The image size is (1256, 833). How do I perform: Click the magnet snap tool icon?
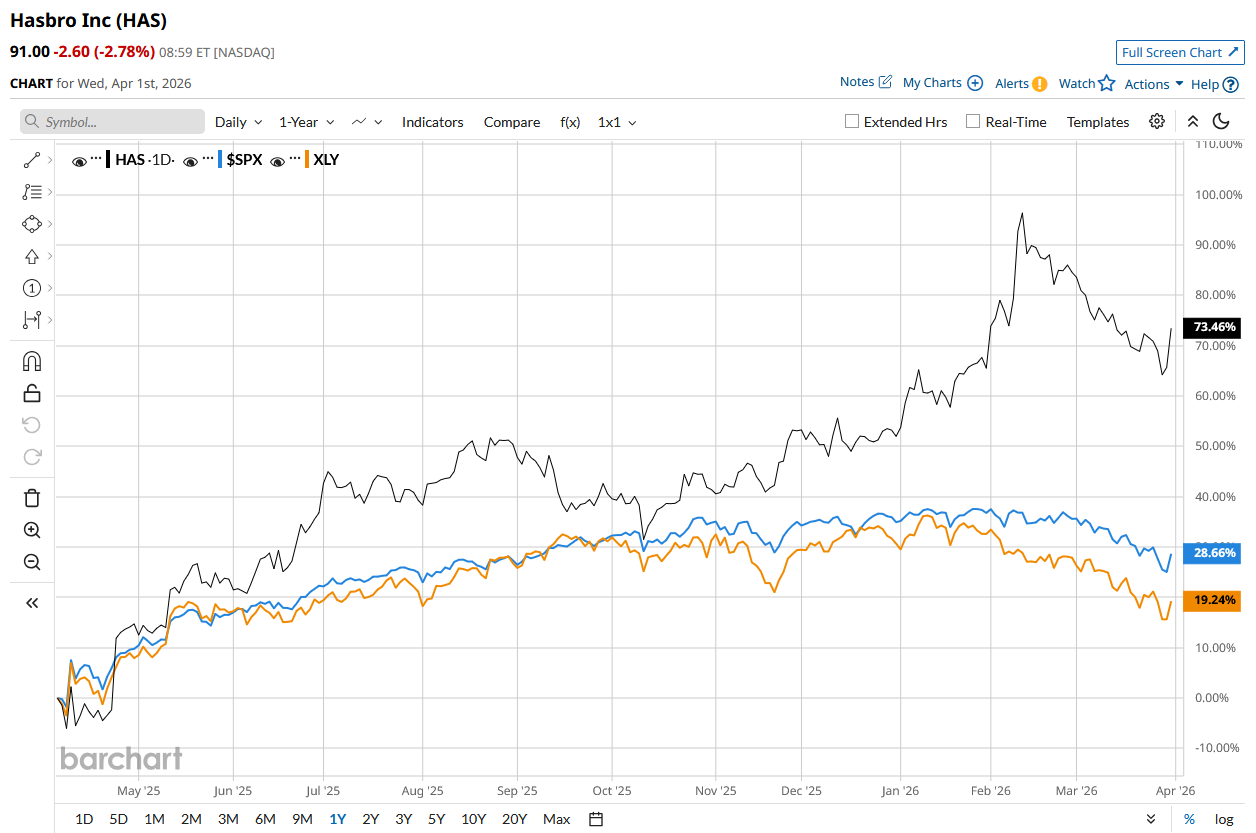pyautogui.click(x=31, y=361)
